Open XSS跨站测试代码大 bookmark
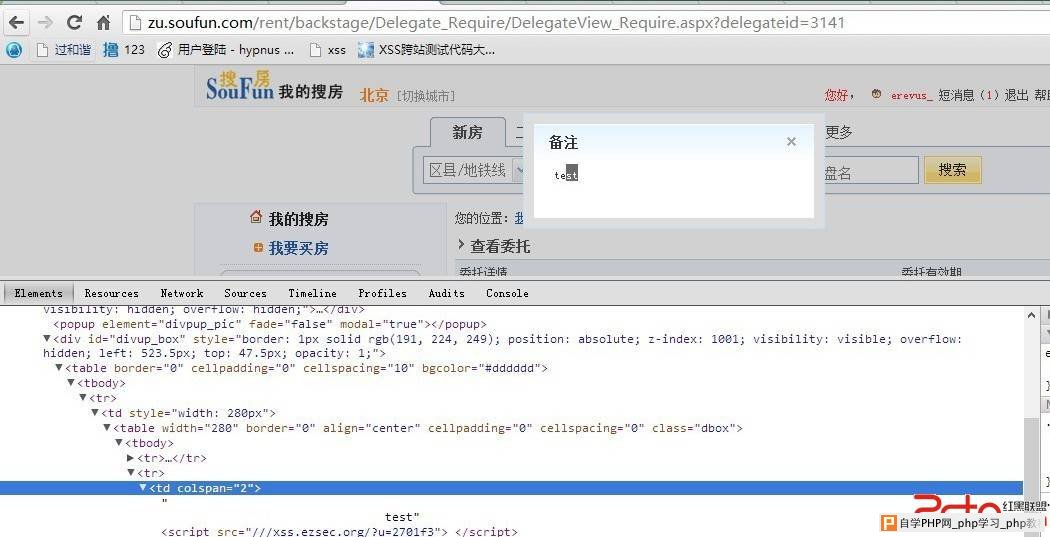Screen dimensions: 1050x537 tap(427, 50)
